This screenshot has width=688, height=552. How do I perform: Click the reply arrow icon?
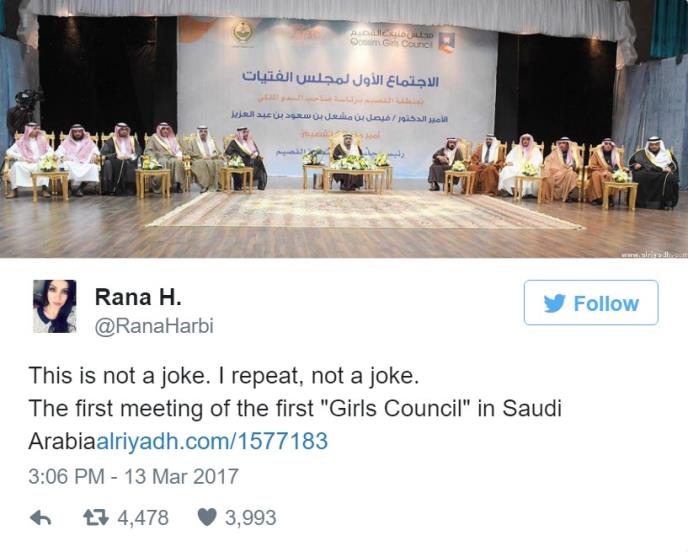coord(41,518)
